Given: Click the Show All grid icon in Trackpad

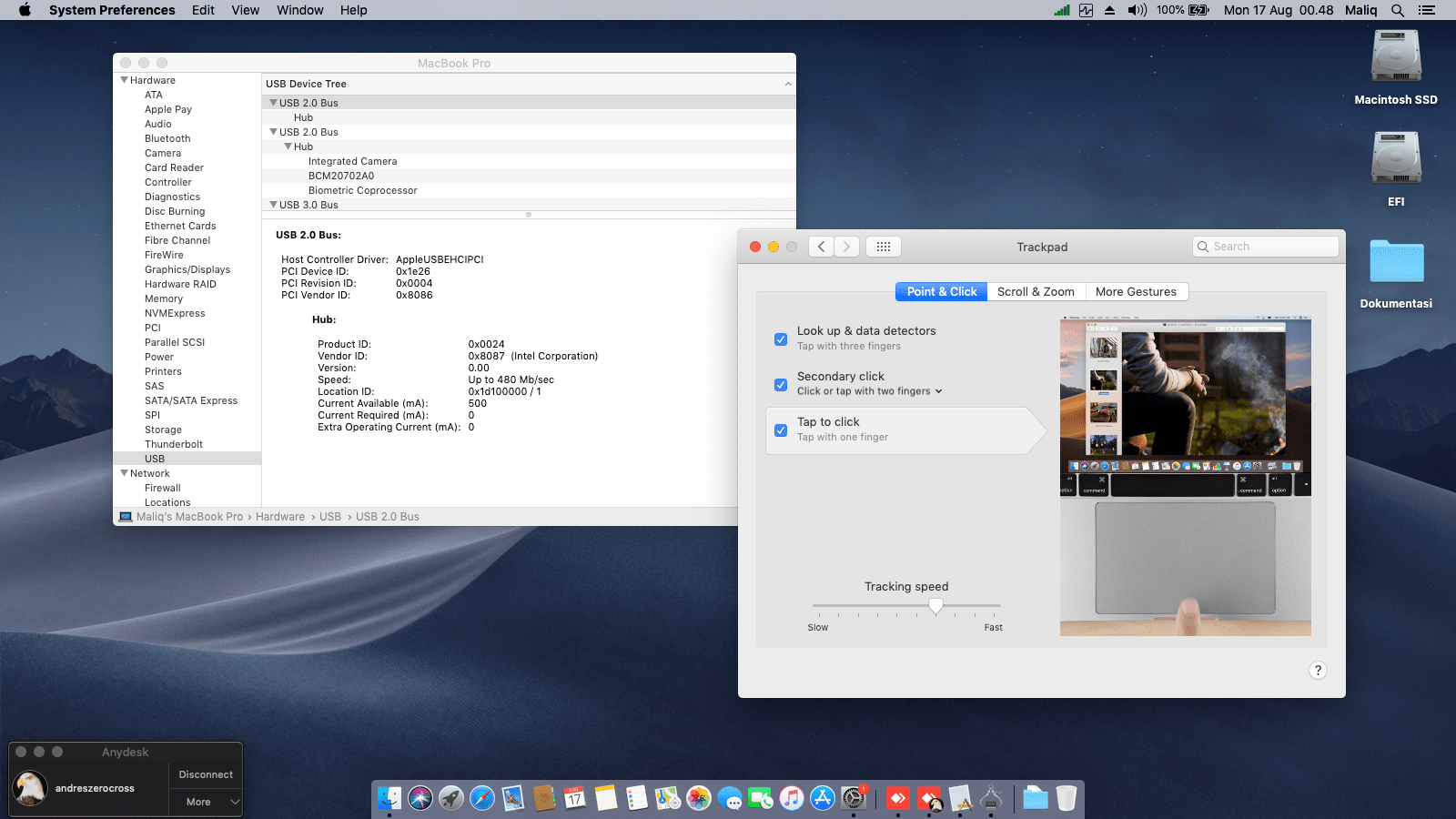Looking at the screenshot, I should (883, 247).
